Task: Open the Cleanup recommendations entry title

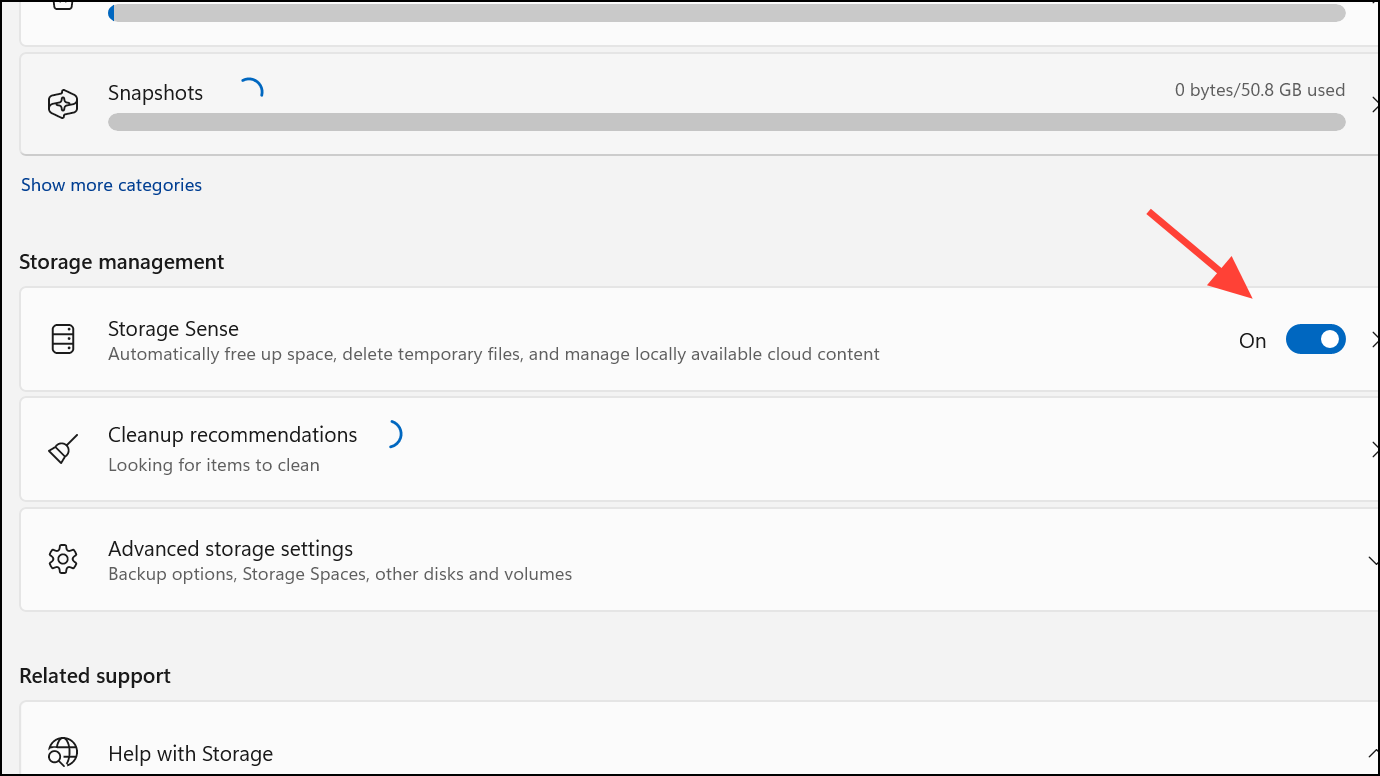Action: tap(232, 435)
